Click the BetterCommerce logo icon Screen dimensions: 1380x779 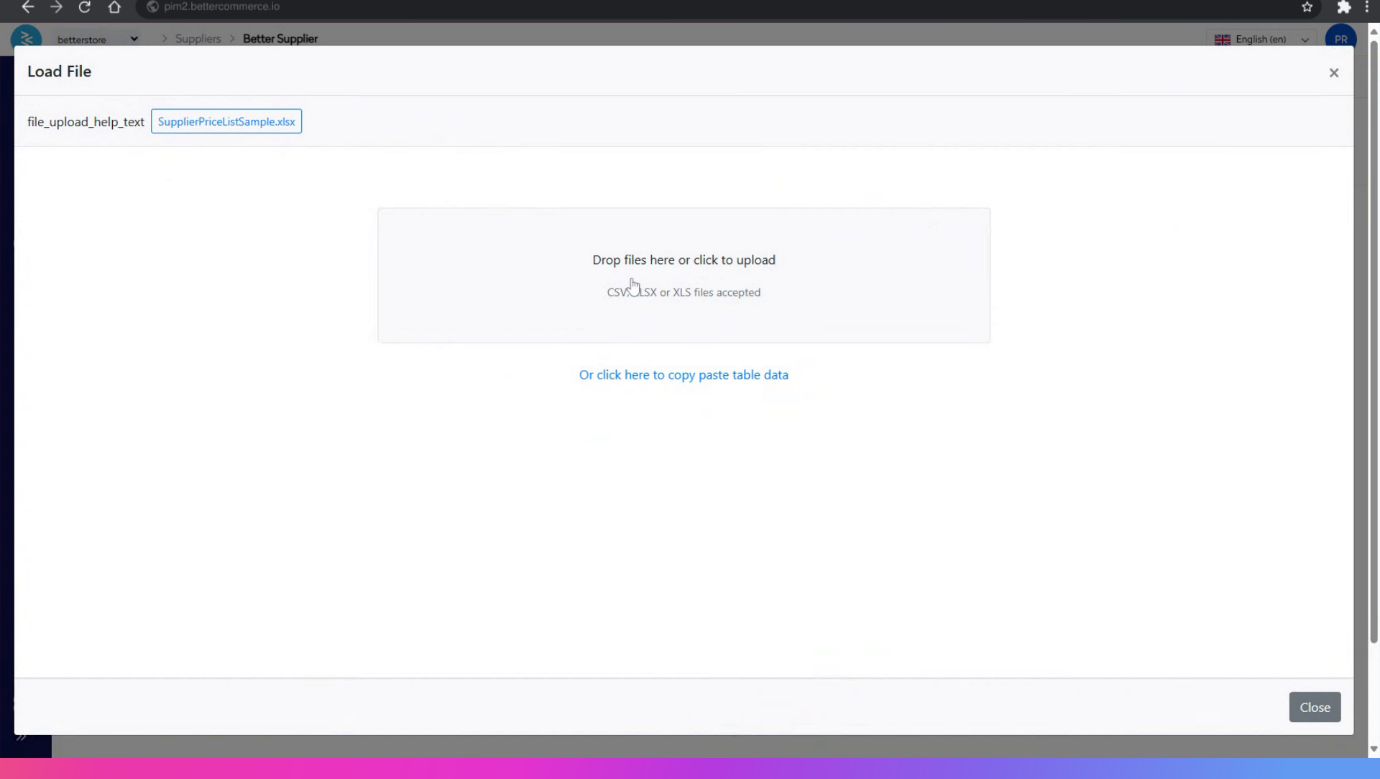tap(26, 38)
